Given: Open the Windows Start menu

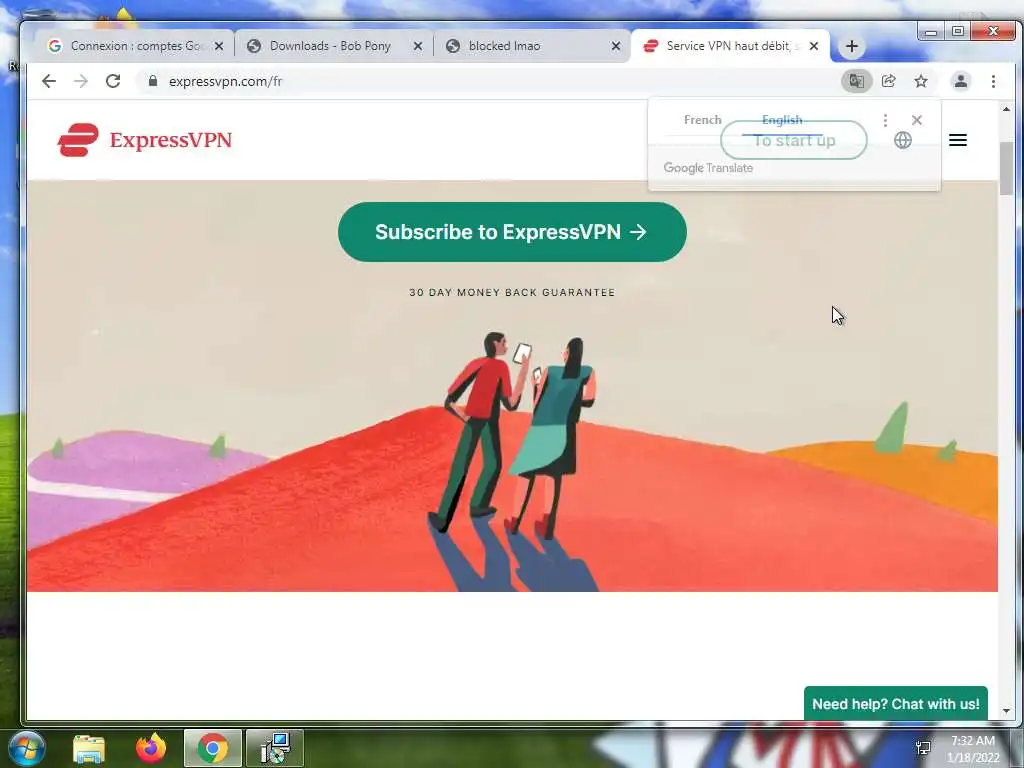Looking at the screenshot, I should (26, 748).
